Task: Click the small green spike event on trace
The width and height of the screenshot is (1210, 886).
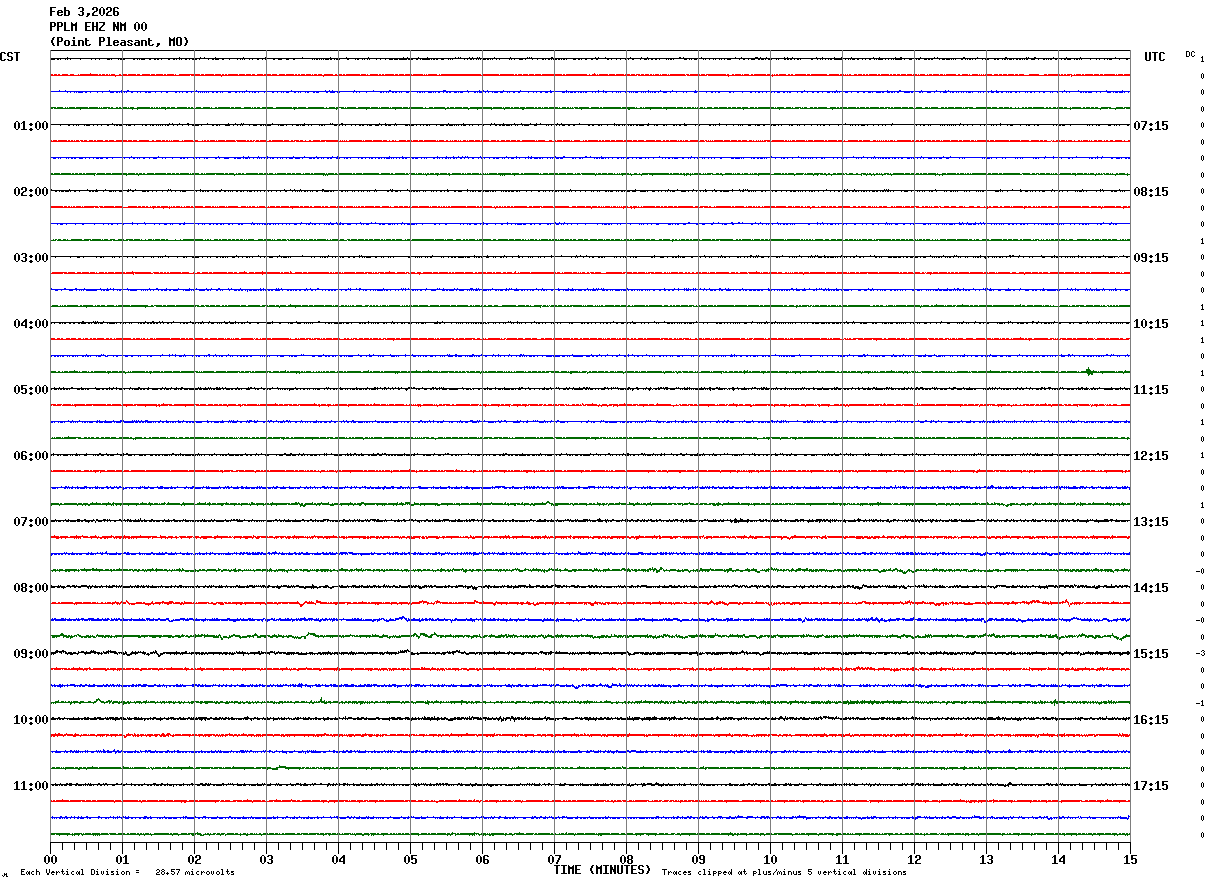Action: click(1089, 372)
